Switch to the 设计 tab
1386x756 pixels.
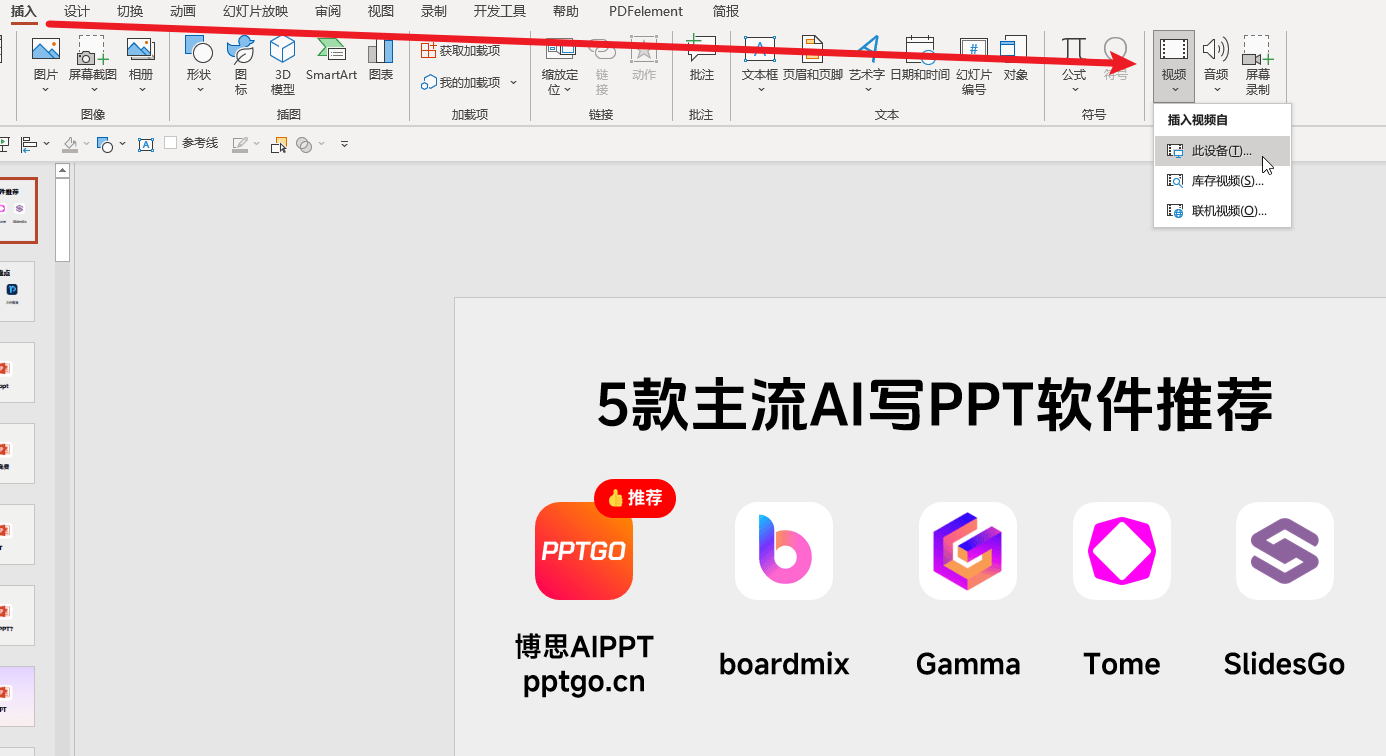(x=77, y=11)
